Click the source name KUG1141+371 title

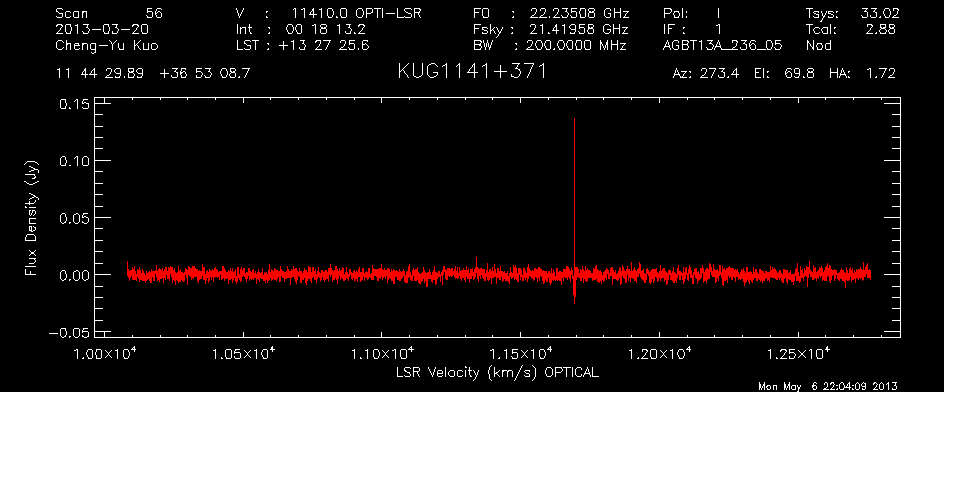[x=472, y=72]
